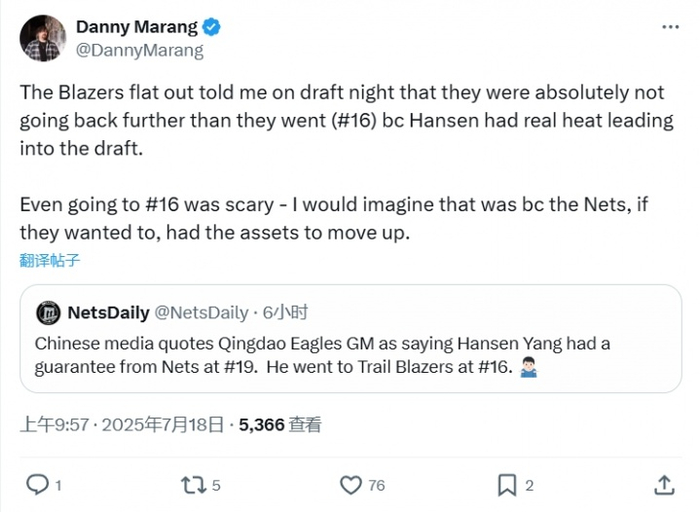Repost the tweet with retweet icon
This screenshot has height=512, width=700.
193,485
